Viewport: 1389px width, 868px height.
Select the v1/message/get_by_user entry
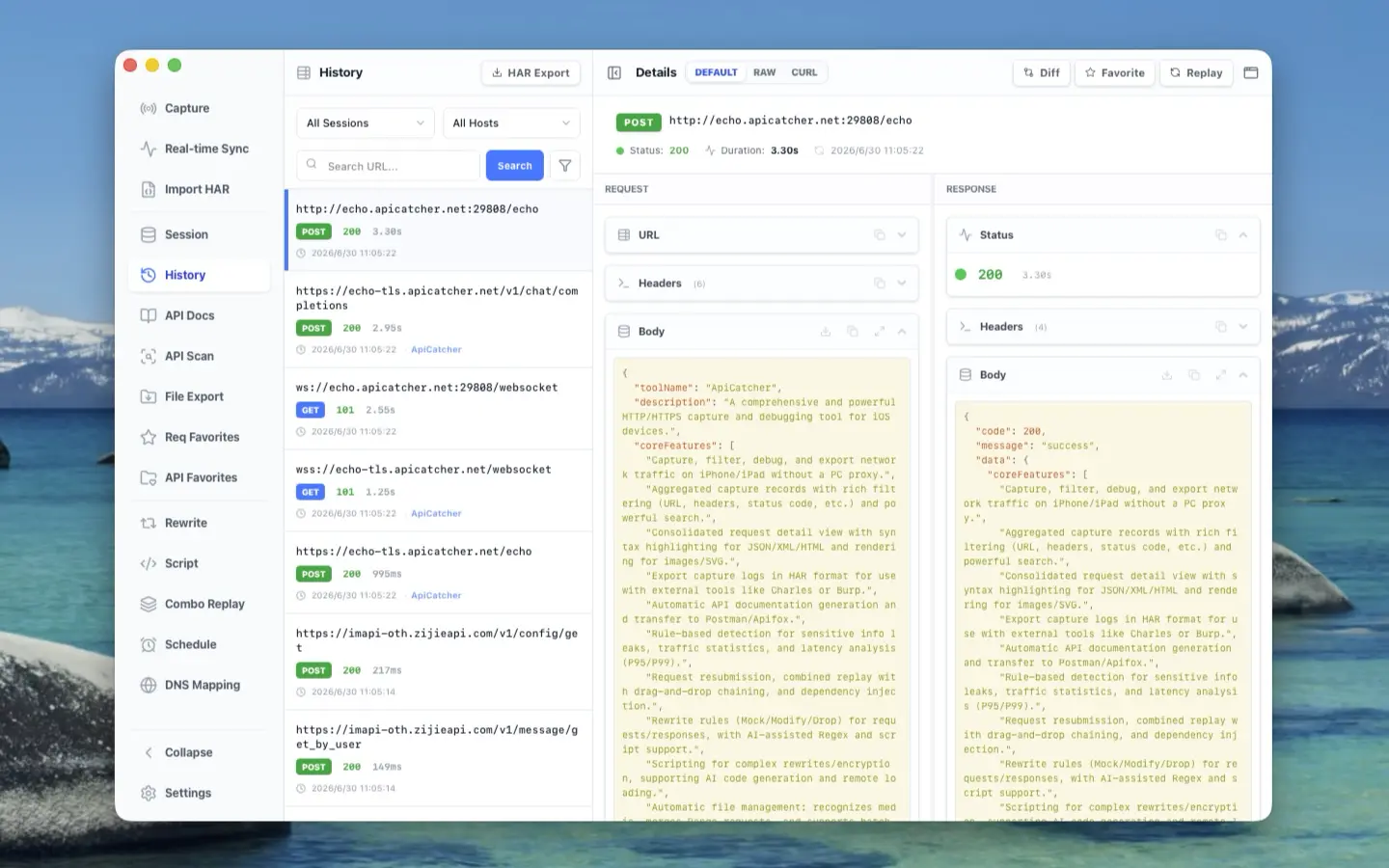point(439,758)
